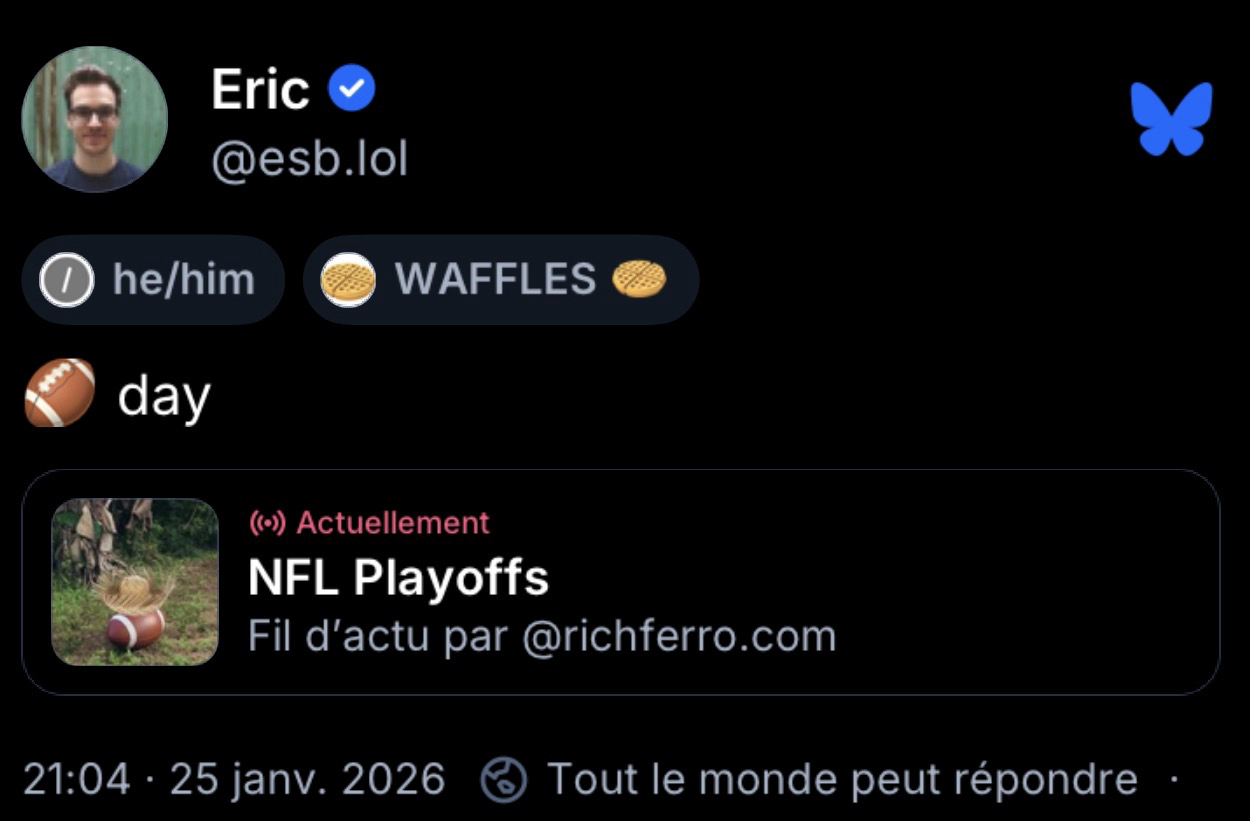Open Eric's profile avatar photo
This screenshot has width=1250, height=821.
[94, 119]
